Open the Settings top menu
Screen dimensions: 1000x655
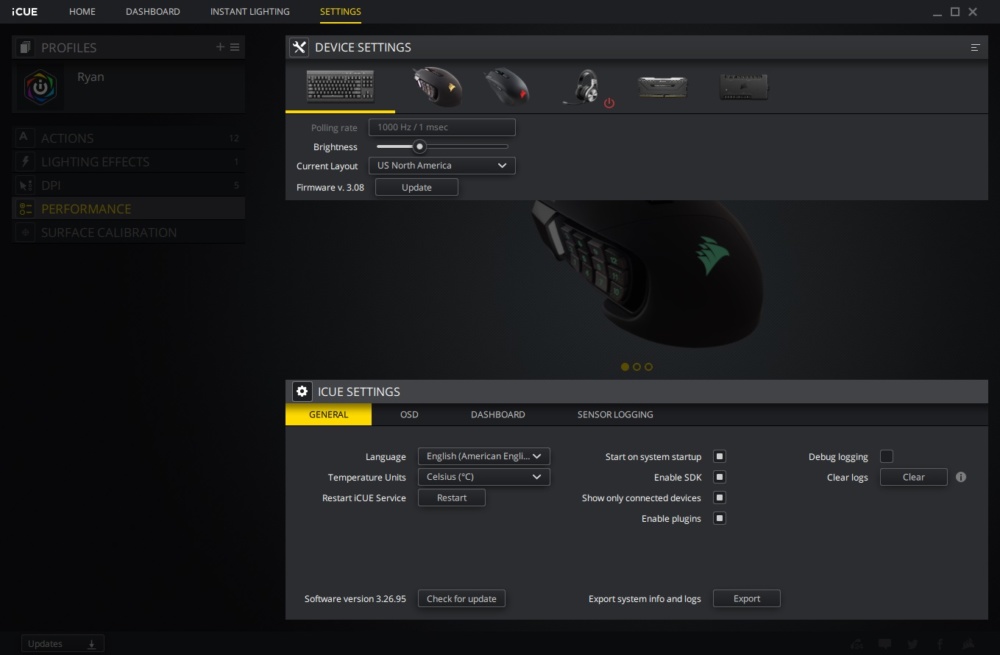tap(341, 11)
